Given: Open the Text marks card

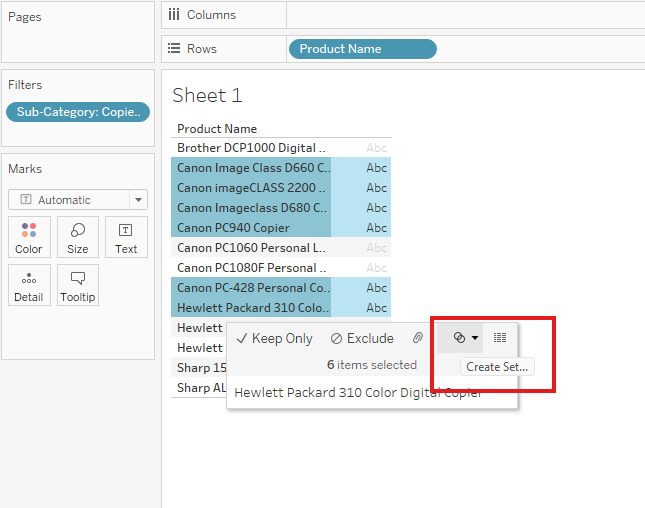Looking at the screenshot, I should click(126, 237).
